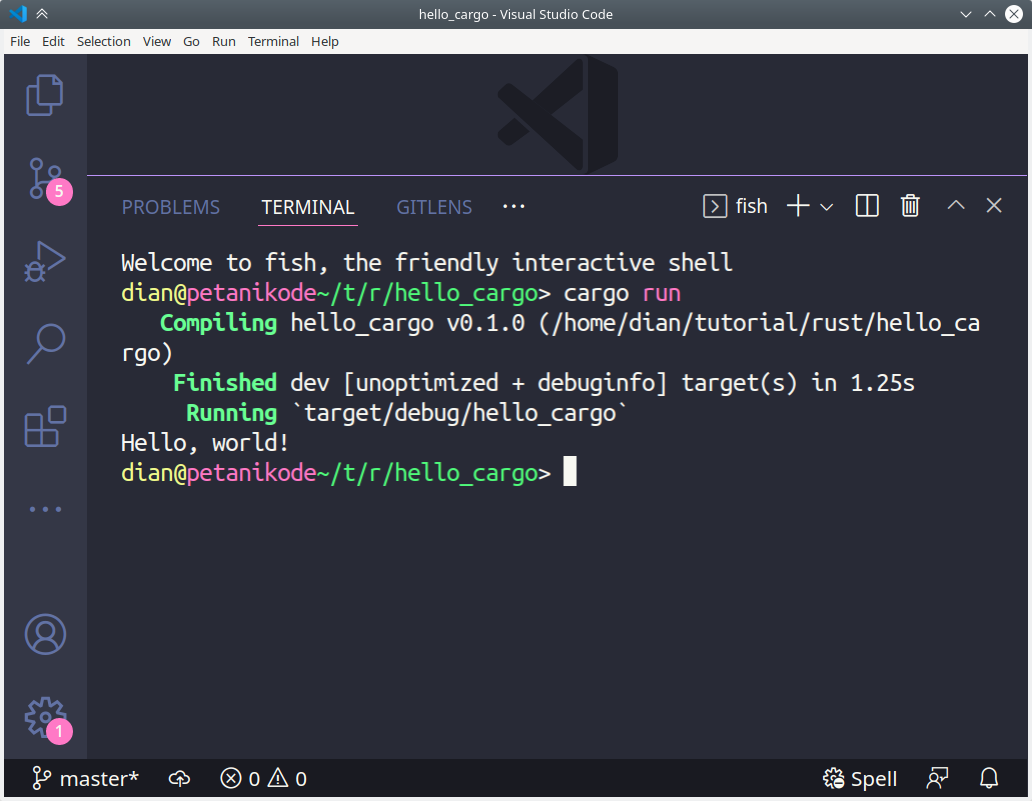
Task: Expand the activity bar overflow menu
Action: click(44, 508)
